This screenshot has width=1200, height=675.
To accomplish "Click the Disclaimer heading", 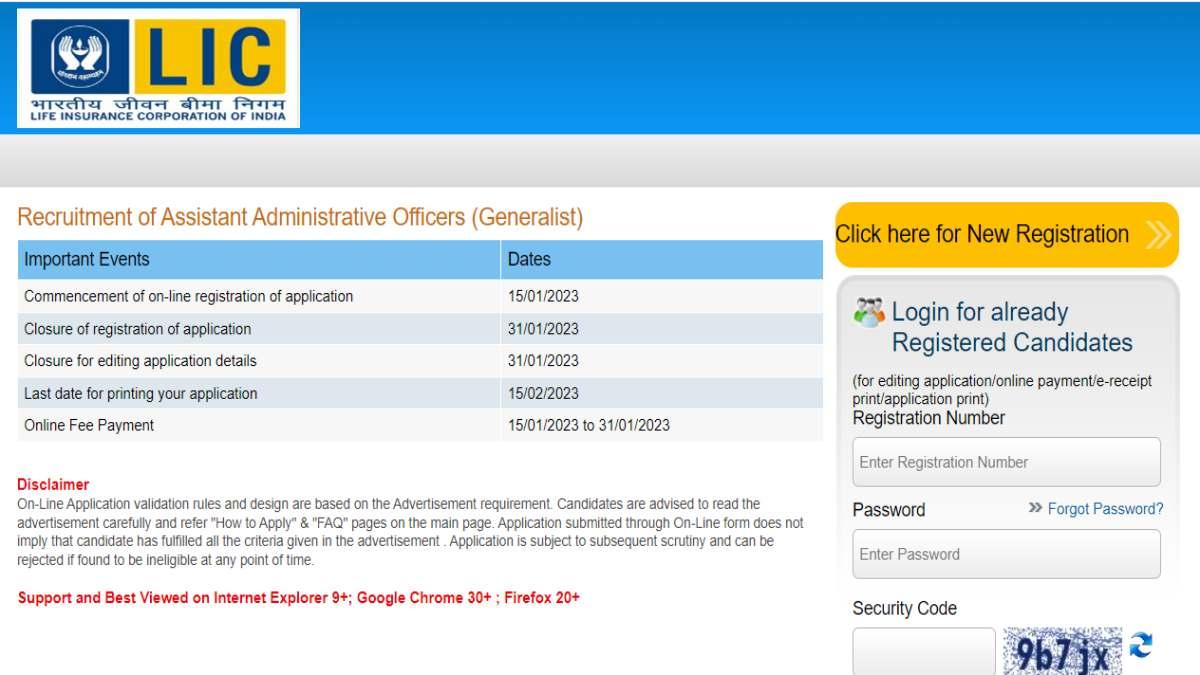I will point(53,483).
